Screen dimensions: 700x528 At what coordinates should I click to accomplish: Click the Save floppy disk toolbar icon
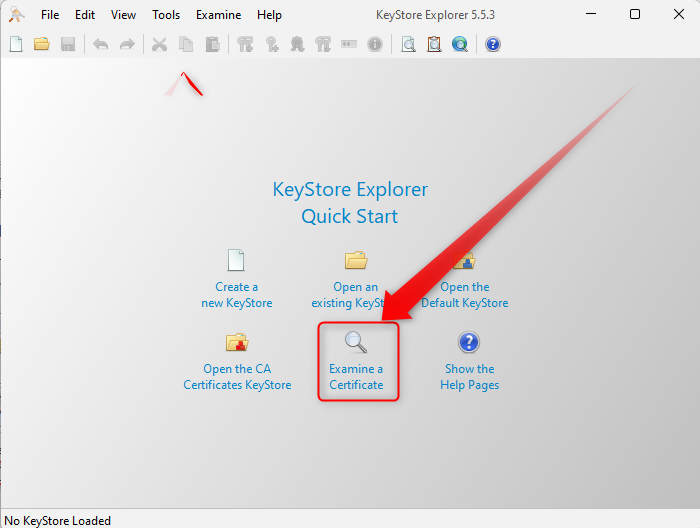pyautogui.click(x=68, y=44)
